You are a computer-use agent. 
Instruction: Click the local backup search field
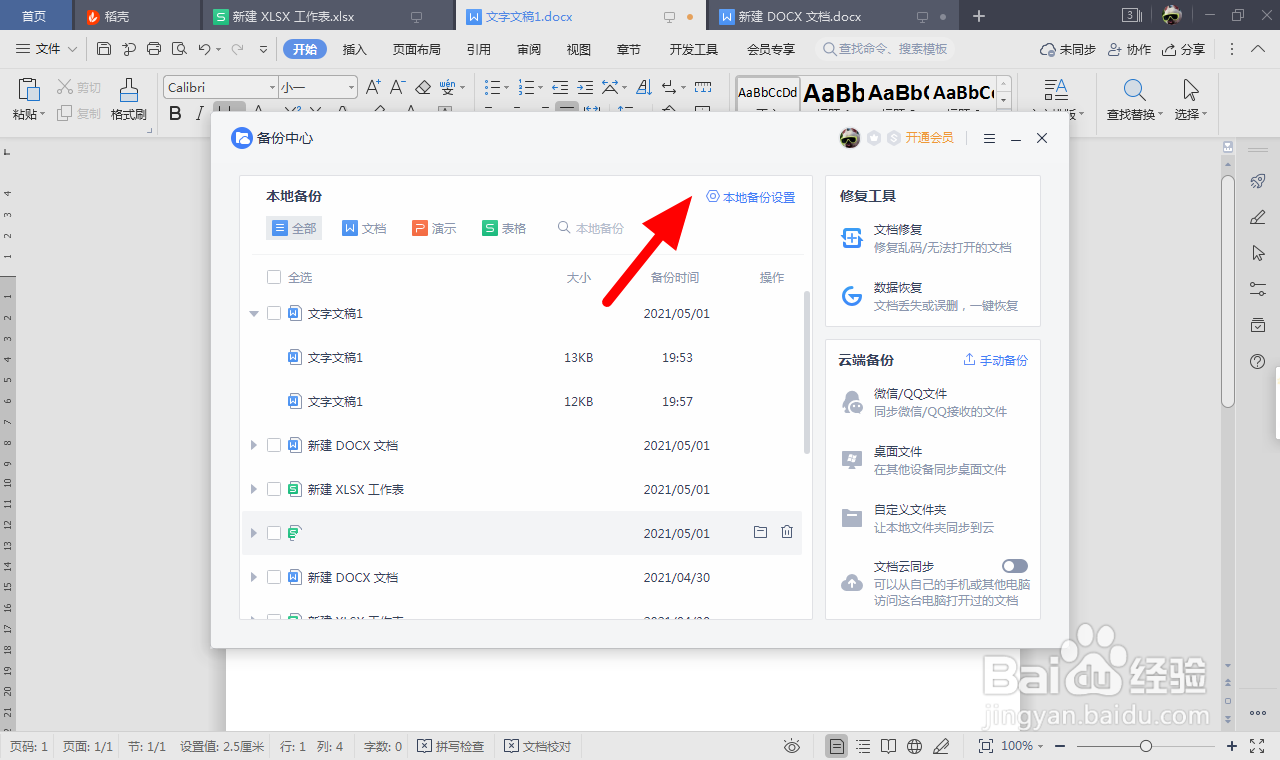coord(592,228)
